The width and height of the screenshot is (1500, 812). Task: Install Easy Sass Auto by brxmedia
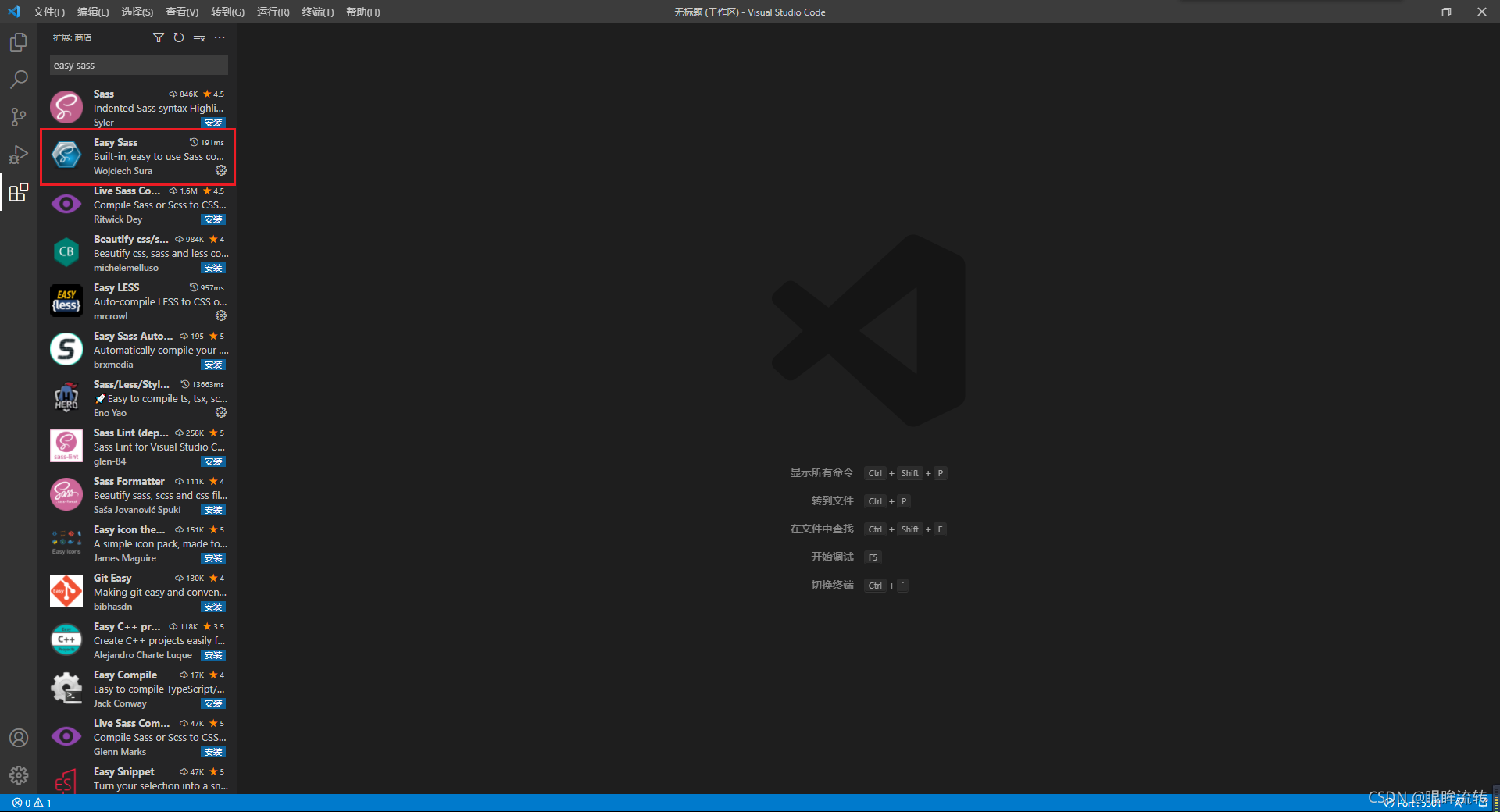click(213, 365)
